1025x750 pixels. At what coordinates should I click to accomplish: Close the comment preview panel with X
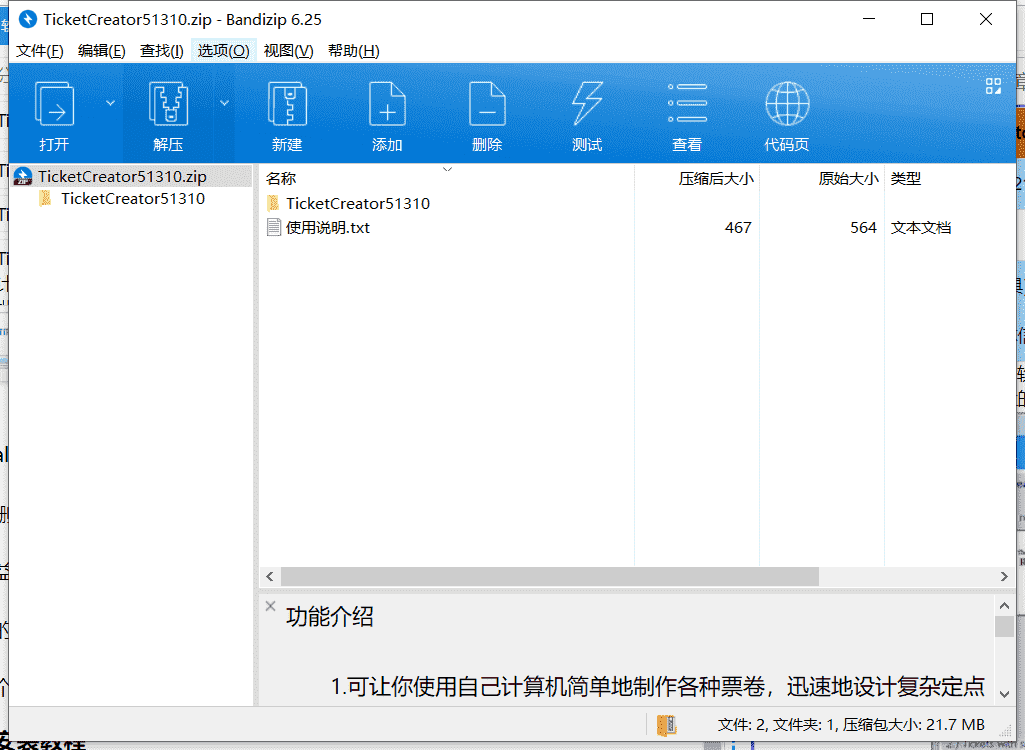click(x=270, y=606)
